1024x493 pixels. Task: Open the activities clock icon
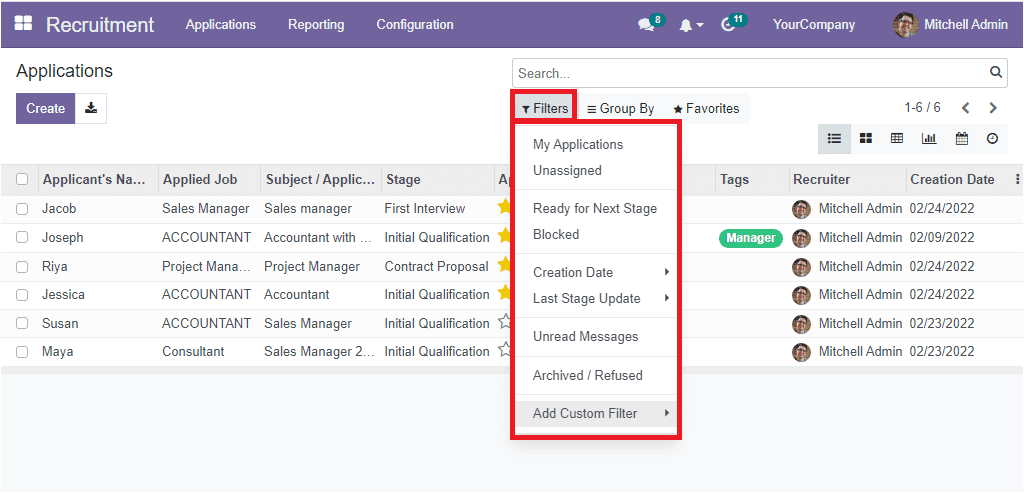pyautogui.click(x=728, y=25)
